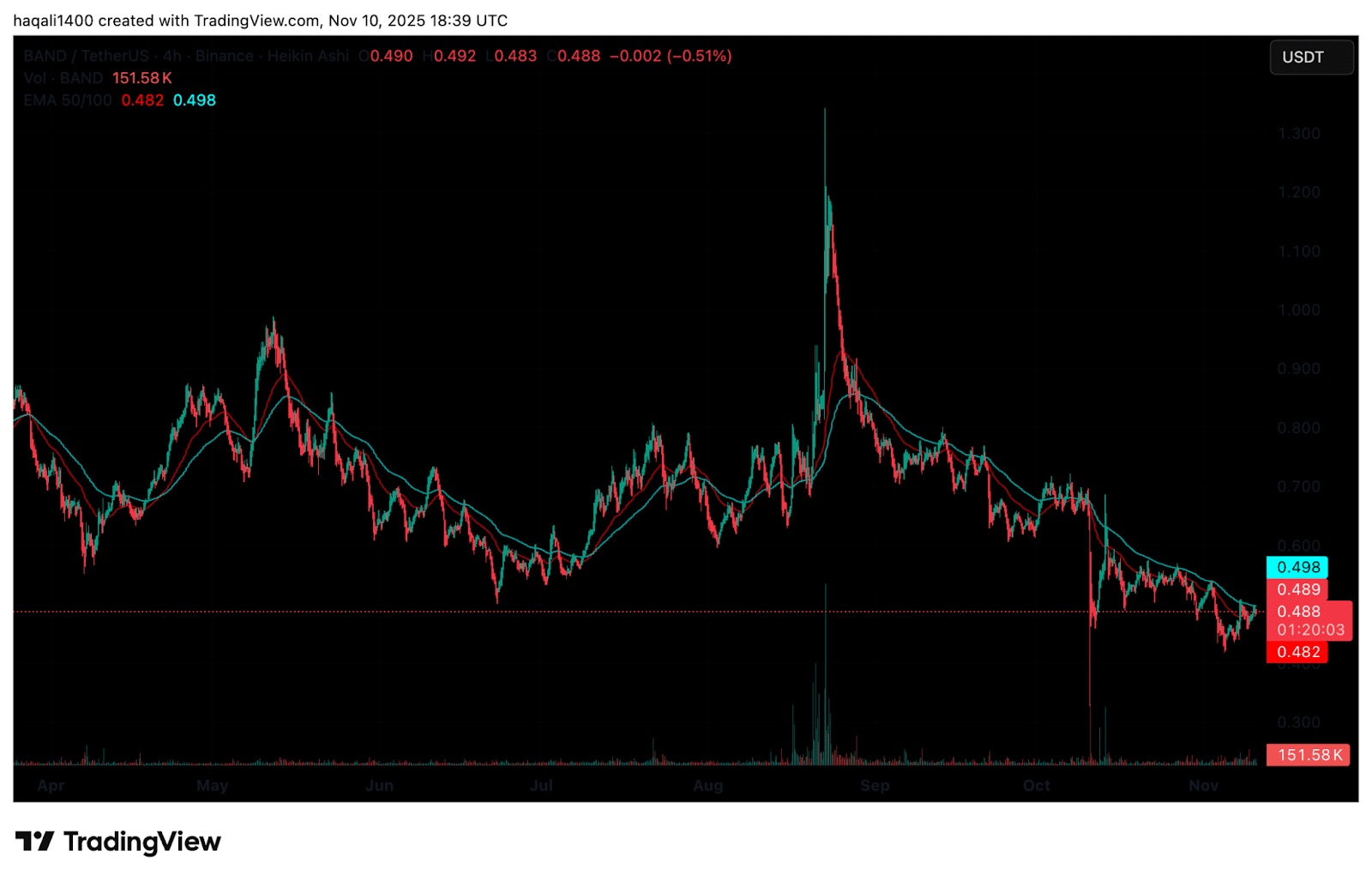Select the EMA 50/100 indicator legend
The image size is (1372, 881).
pos(68,100)
